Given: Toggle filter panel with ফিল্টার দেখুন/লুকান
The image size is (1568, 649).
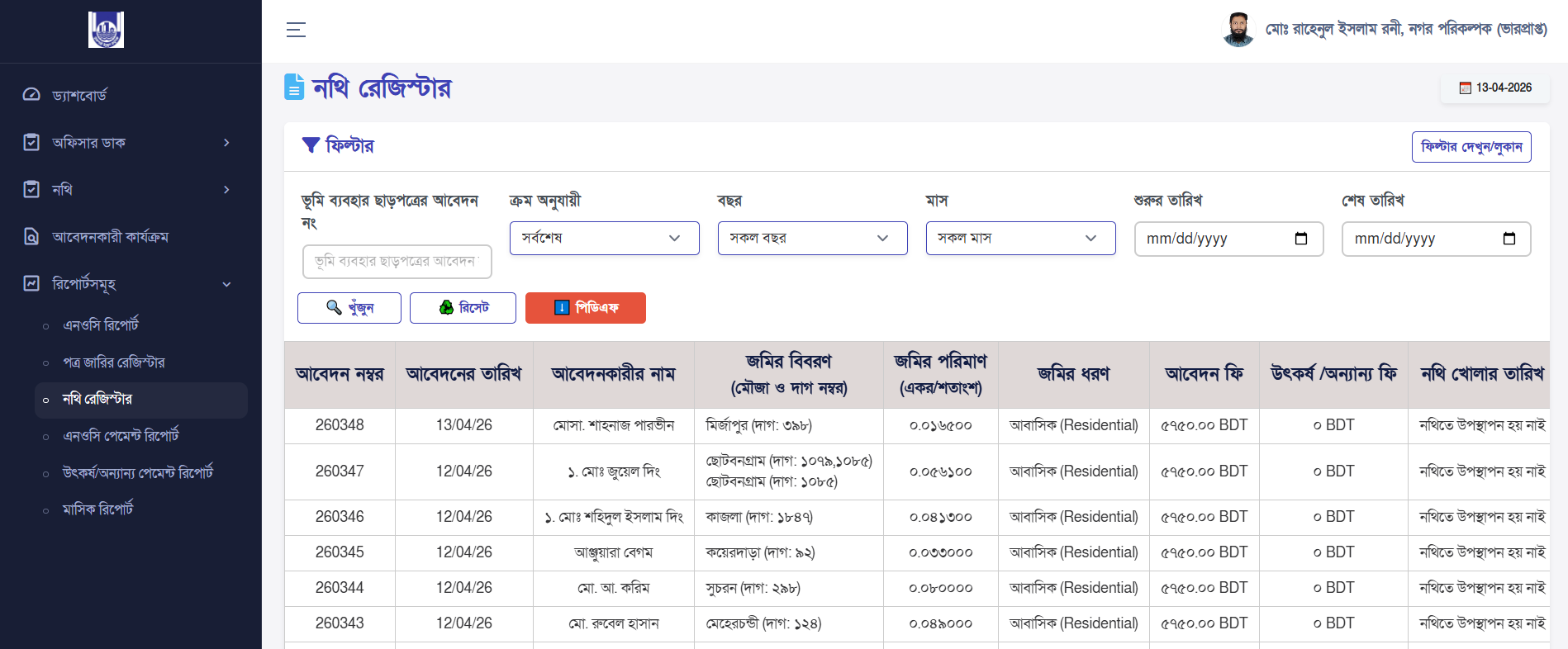Looking at the screenshot, I should click(x=1471, y=147).
